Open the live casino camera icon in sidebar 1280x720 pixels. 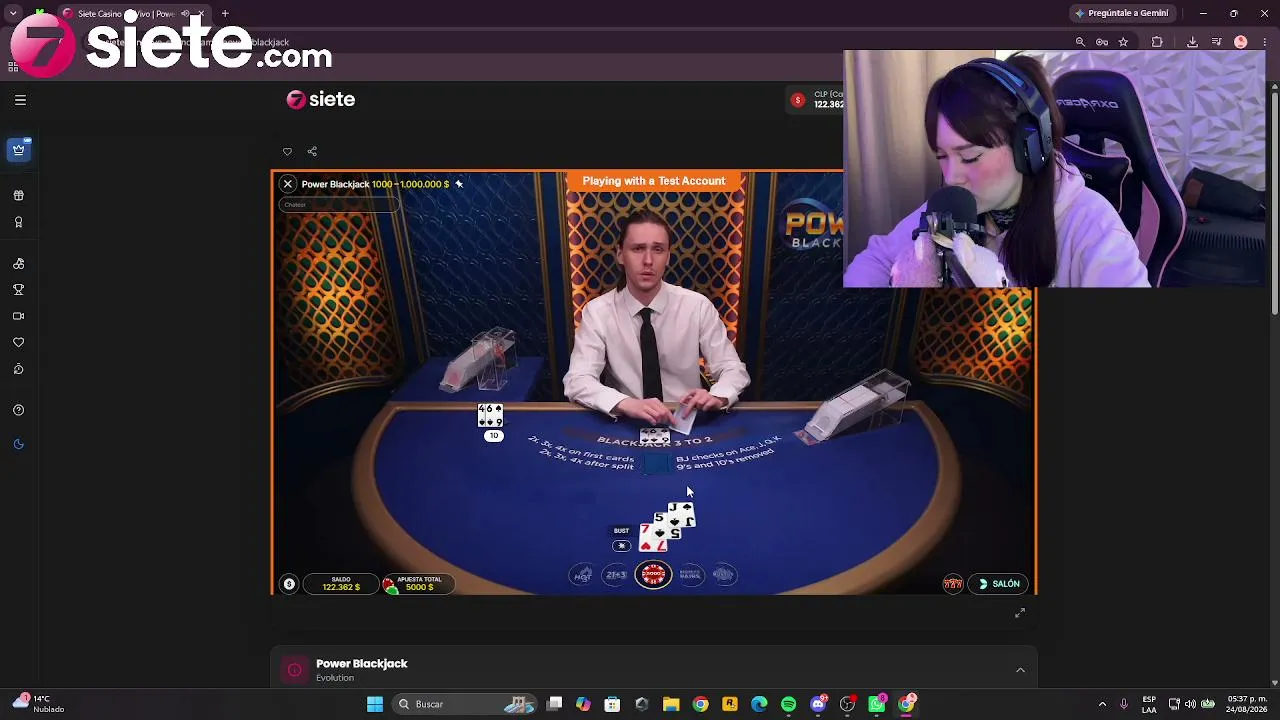click(x=19, y=316)
